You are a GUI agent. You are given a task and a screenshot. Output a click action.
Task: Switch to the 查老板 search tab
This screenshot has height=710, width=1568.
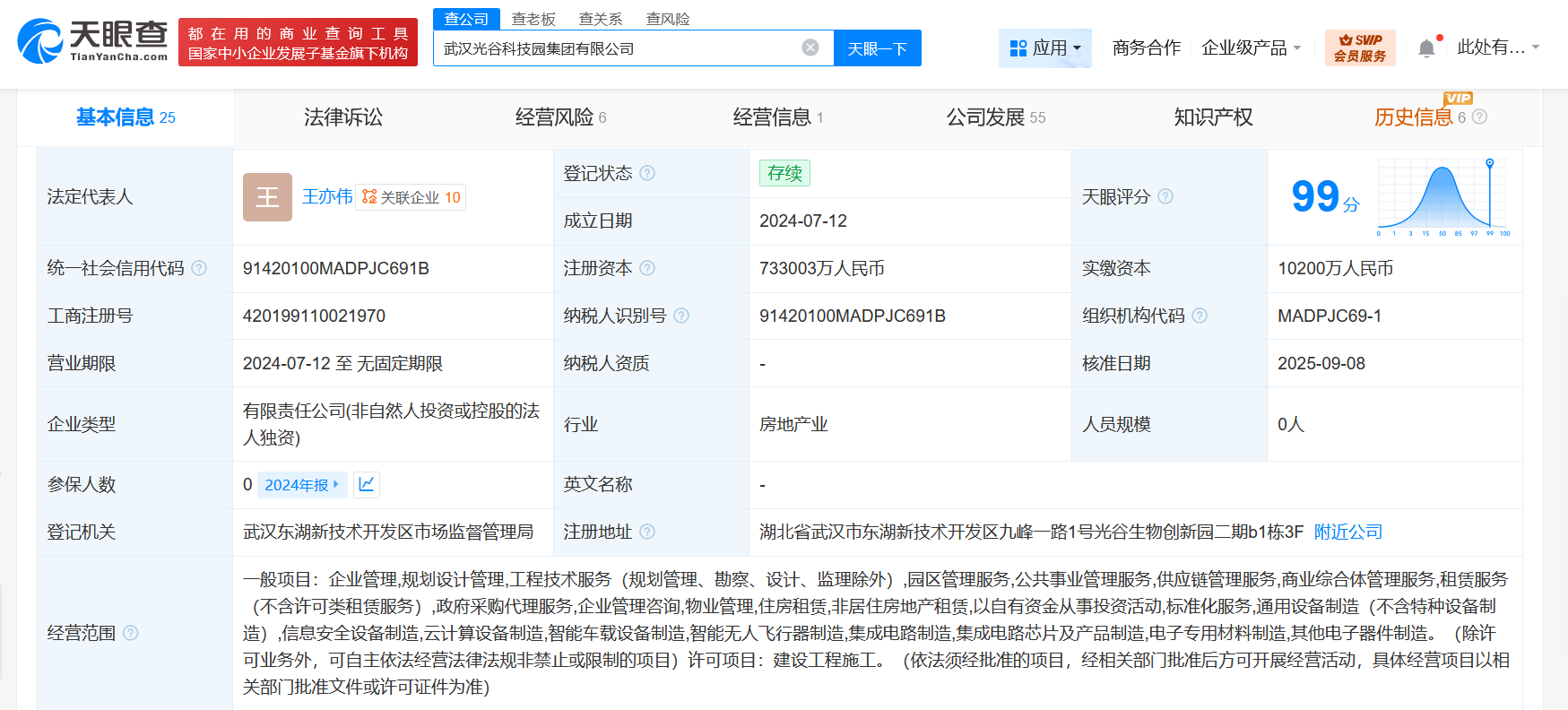point(533,19)
